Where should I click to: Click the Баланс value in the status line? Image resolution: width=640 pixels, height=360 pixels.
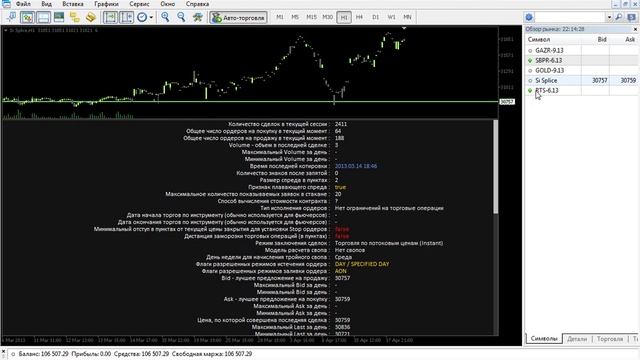(54, 354)
